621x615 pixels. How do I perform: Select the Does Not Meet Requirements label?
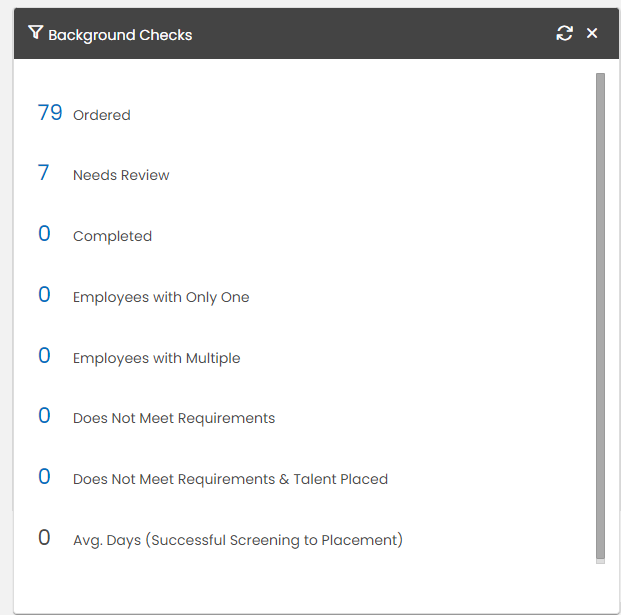click(174, 419)
